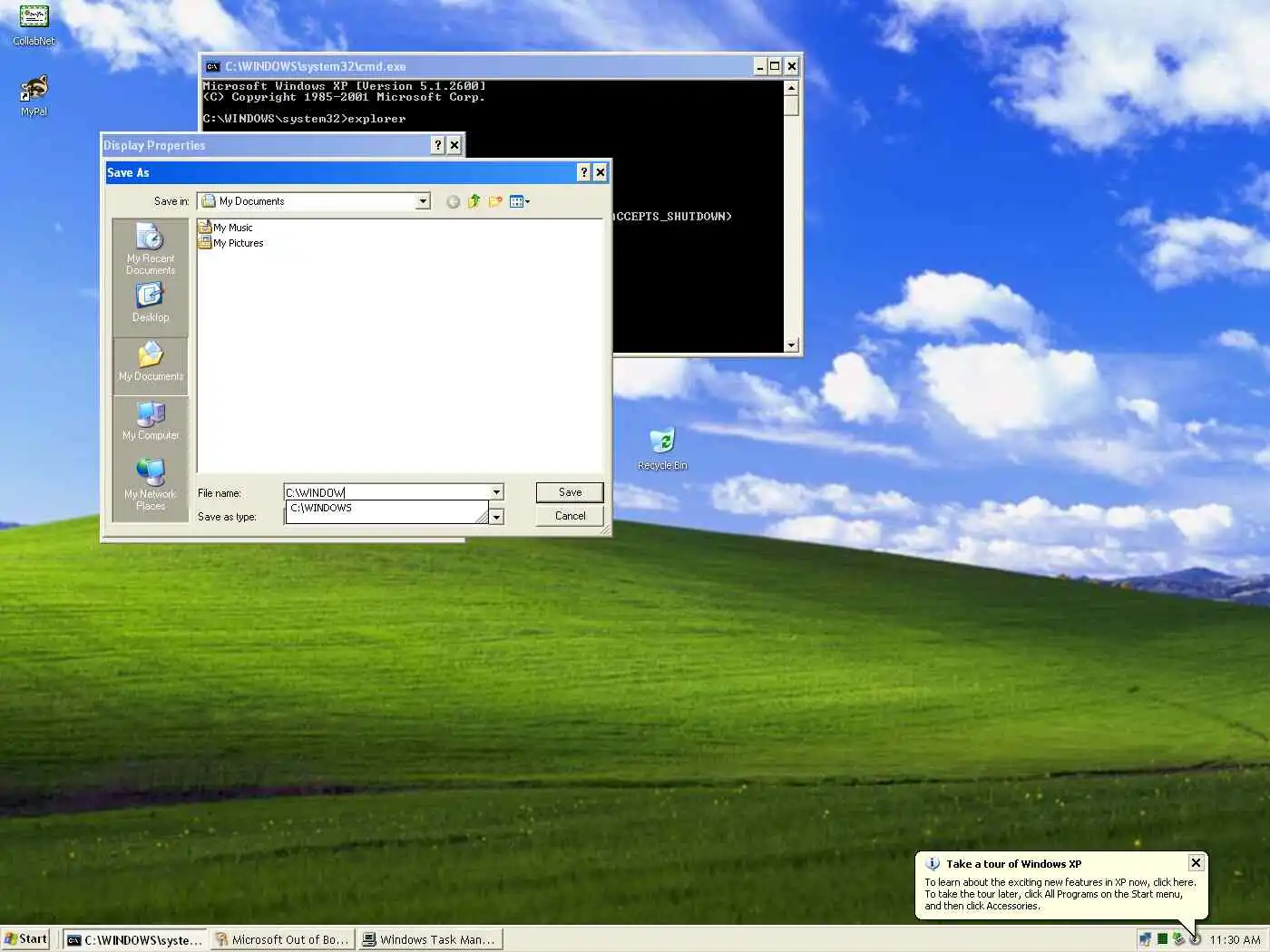Switch to cmd.exe taskbar button
This screenshot has width=1270, height=952.
tap(135, 939)
